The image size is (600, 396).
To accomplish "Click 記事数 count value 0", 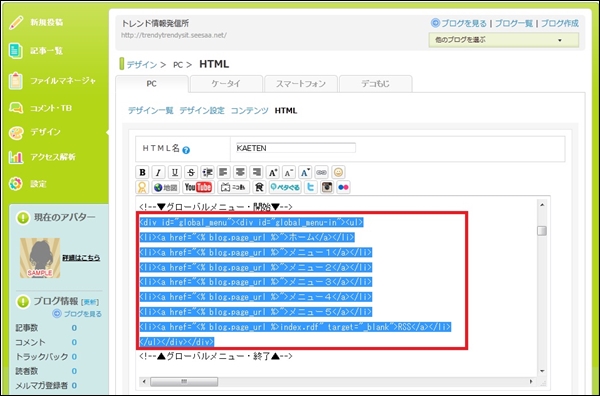I will (x=74, y=328).
